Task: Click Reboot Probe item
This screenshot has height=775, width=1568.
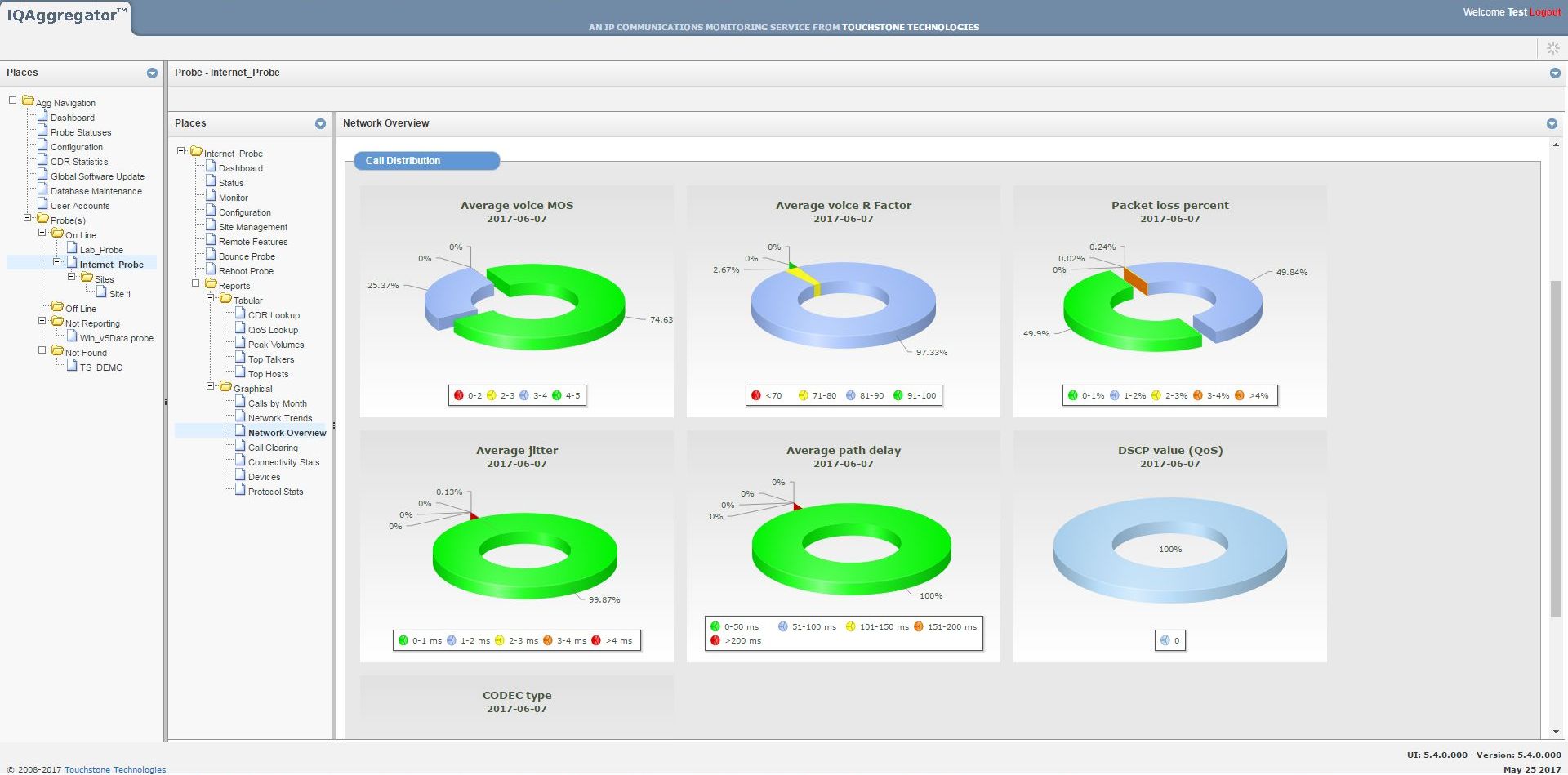Action: tap(246, 271)
